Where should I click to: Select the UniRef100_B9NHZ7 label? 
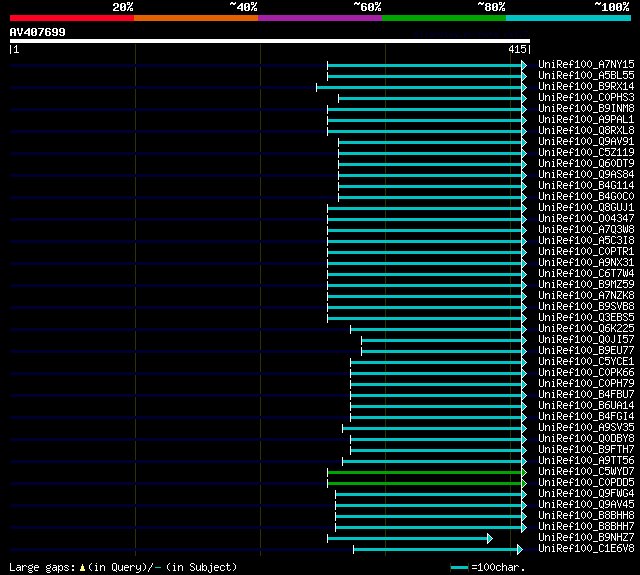point(586,538)
